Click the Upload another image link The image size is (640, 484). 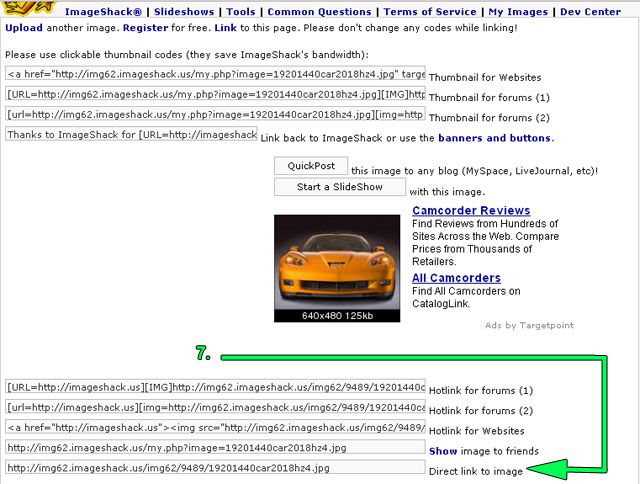(x=24, y=28)
